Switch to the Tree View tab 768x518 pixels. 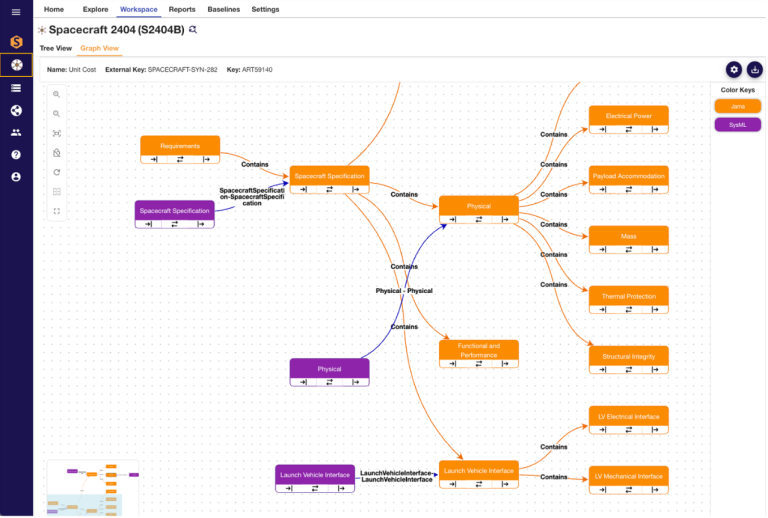pyautogui.click(x=56, y=48)
